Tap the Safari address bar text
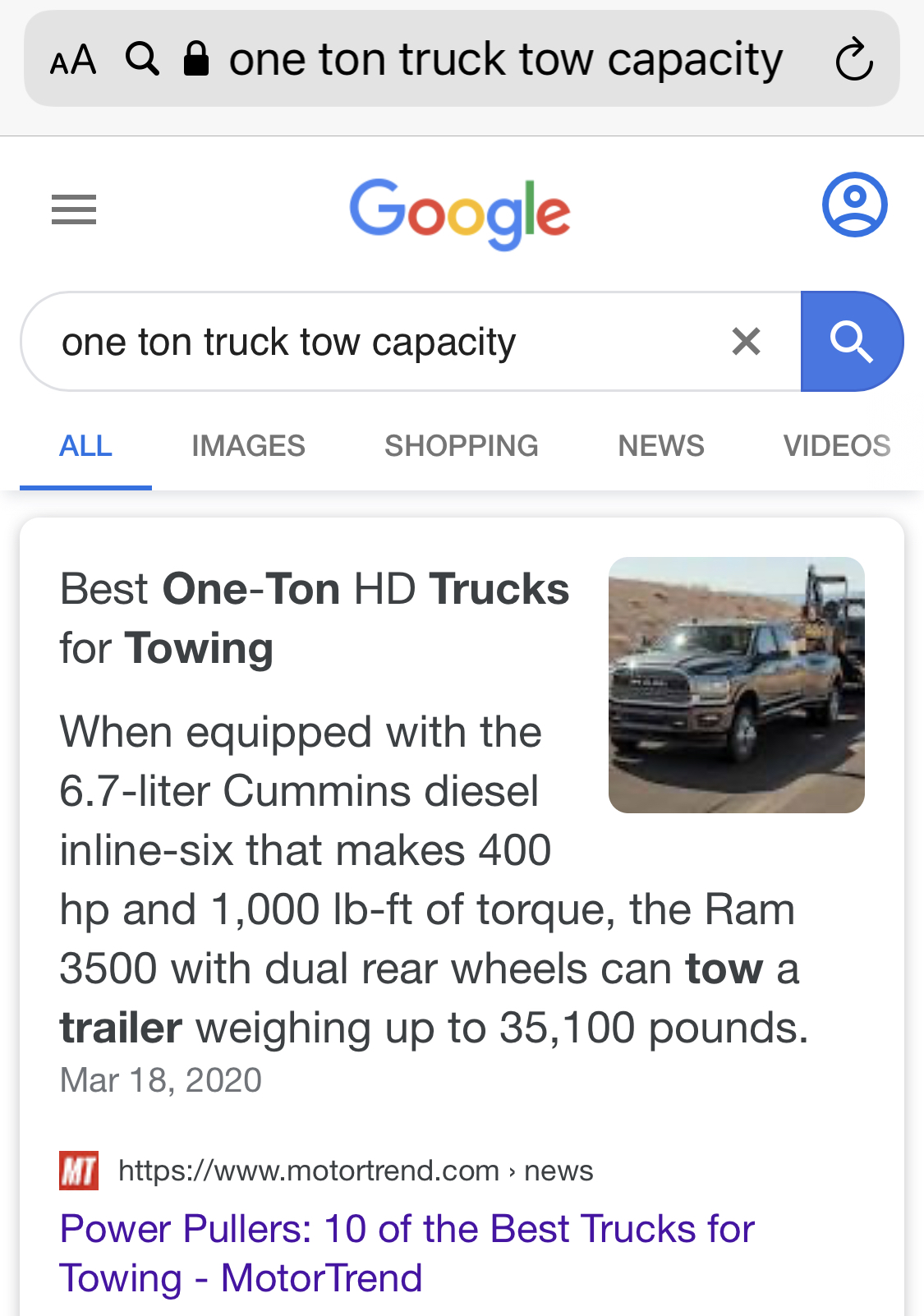 point(505,59)
